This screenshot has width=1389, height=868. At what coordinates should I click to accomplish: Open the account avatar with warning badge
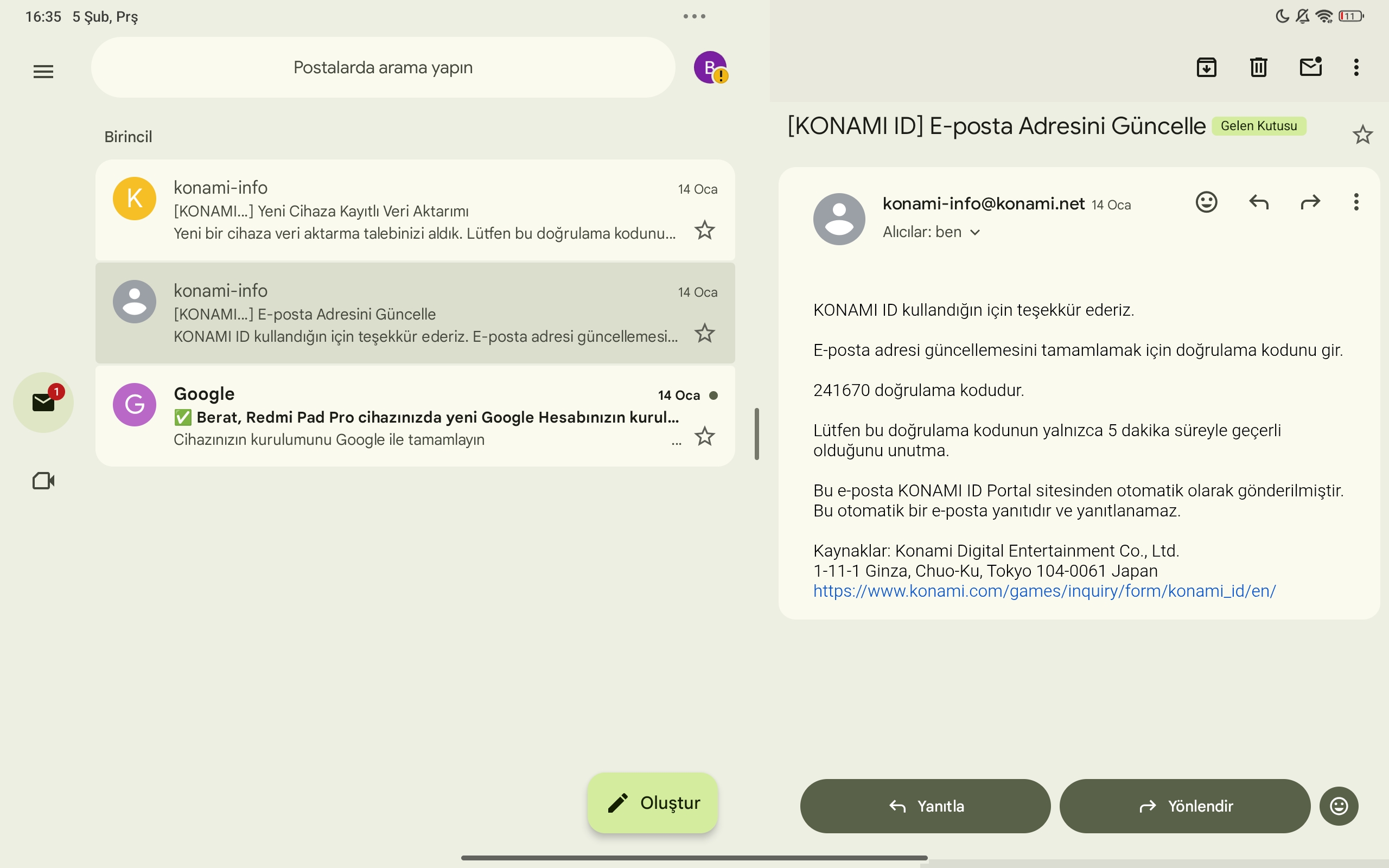click(x=711, y=68)
